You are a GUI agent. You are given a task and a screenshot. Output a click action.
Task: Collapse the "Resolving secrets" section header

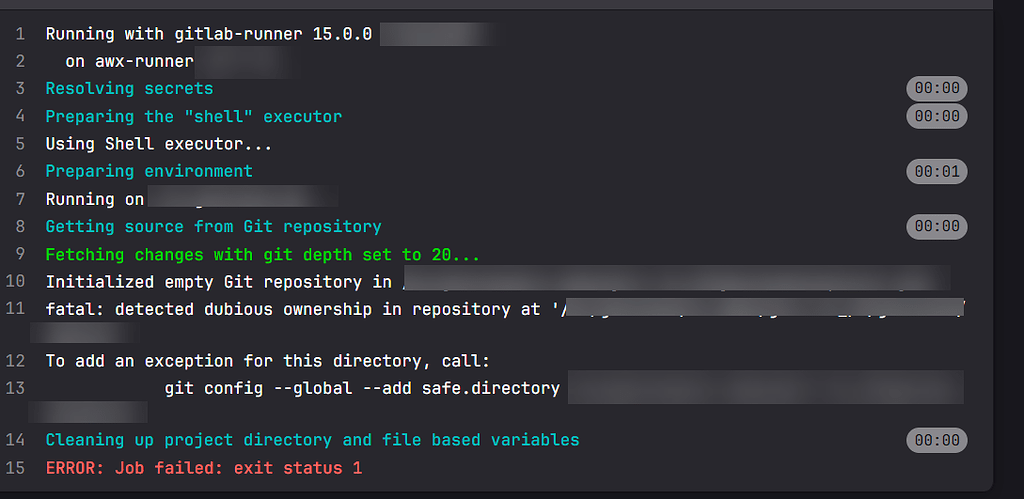coord(129,88)
